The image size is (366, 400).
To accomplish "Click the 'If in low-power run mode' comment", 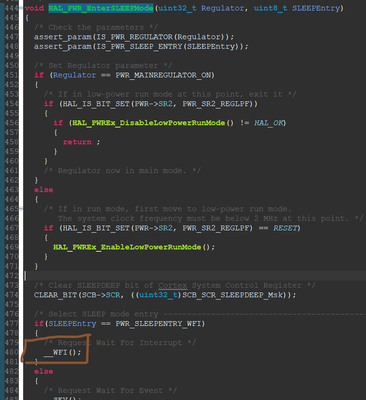I will click(x=170, y=94).
